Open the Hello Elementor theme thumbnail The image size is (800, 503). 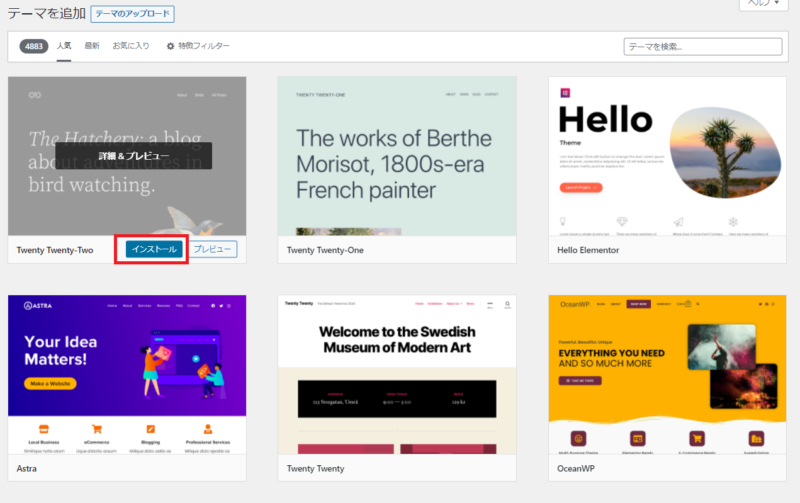pyautogui.click(x=667, y=156)
